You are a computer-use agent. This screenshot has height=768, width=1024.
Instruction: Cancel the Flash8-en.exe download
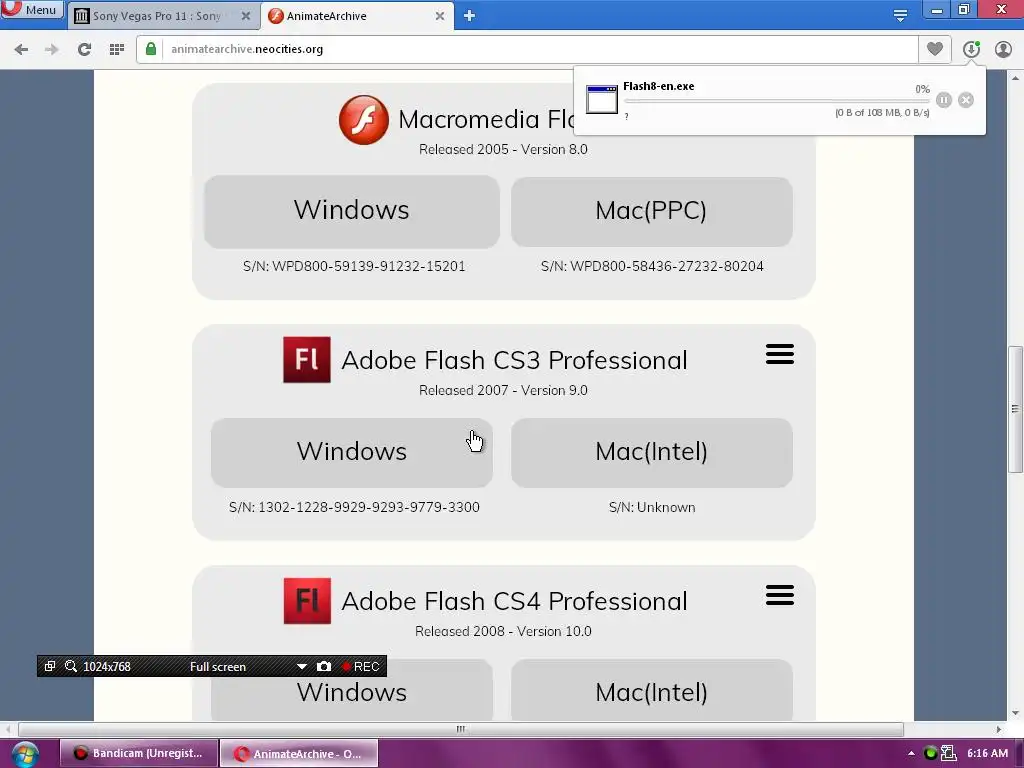point(966,100)
